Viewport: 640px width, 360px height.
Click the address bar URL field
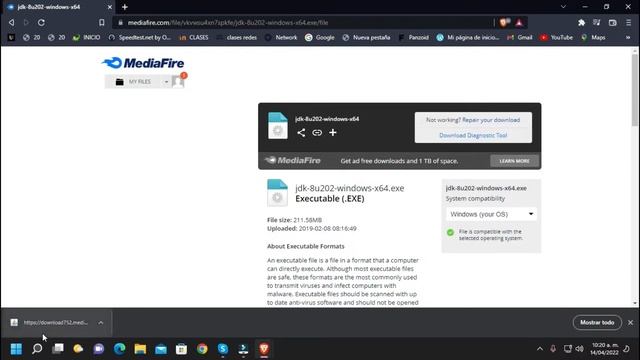304,22
